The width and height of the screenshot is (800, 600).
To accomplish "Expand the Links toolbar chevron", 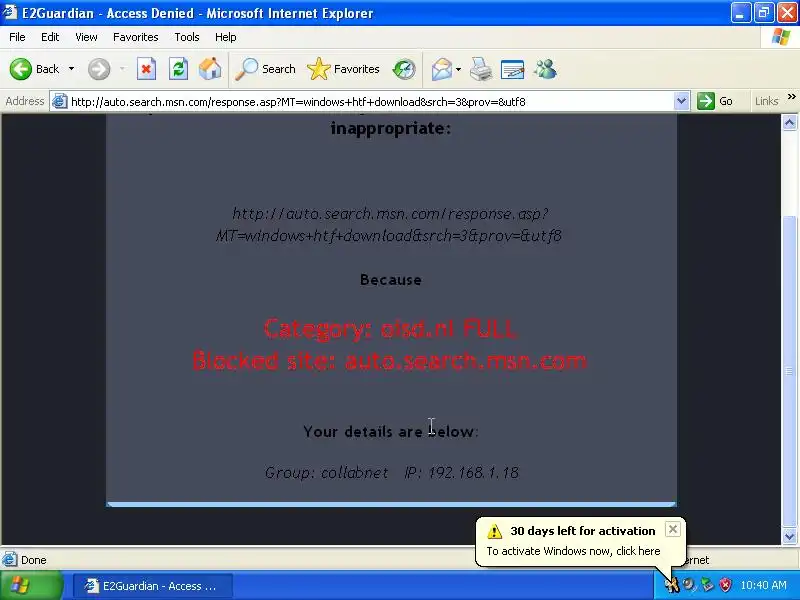I will coord(791,97).
